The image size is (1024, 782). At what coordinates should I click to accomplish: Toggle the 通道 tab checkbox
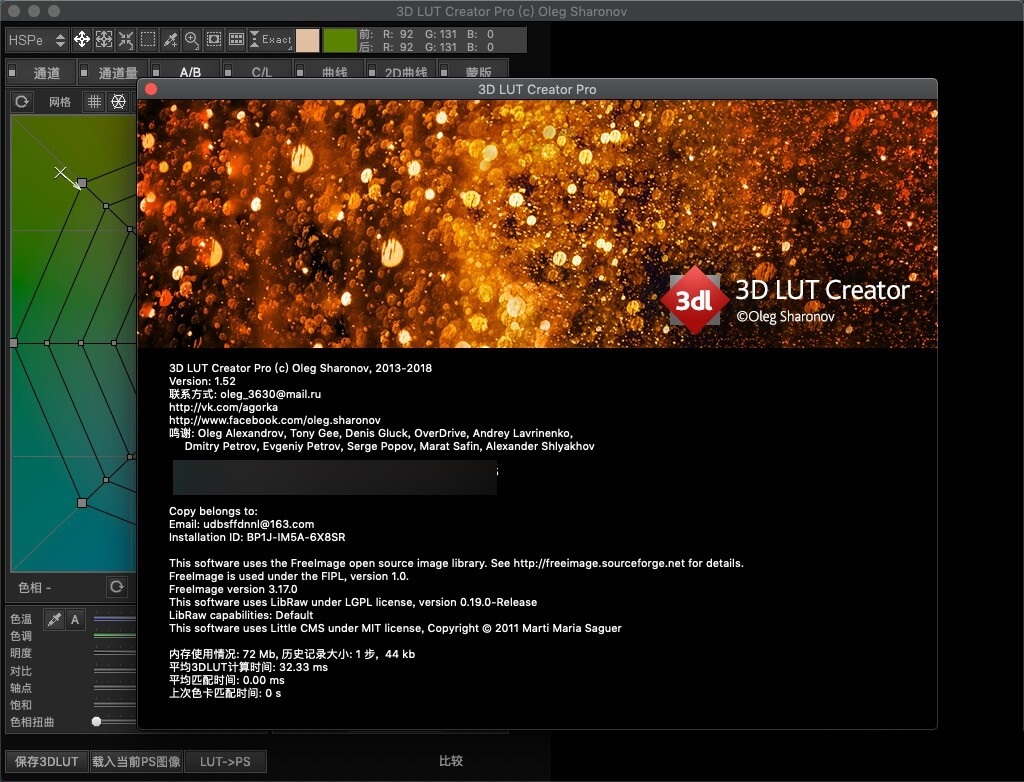coord(14,72)
